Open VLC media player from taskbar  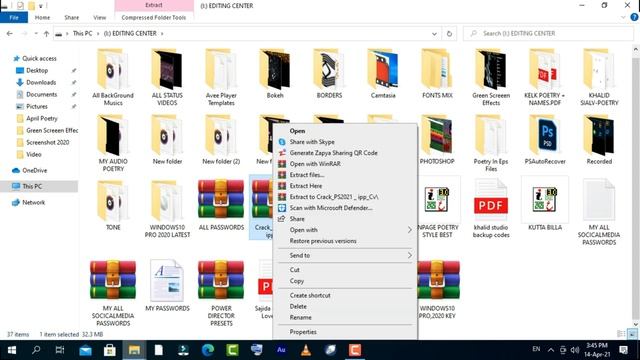point(306,350)
